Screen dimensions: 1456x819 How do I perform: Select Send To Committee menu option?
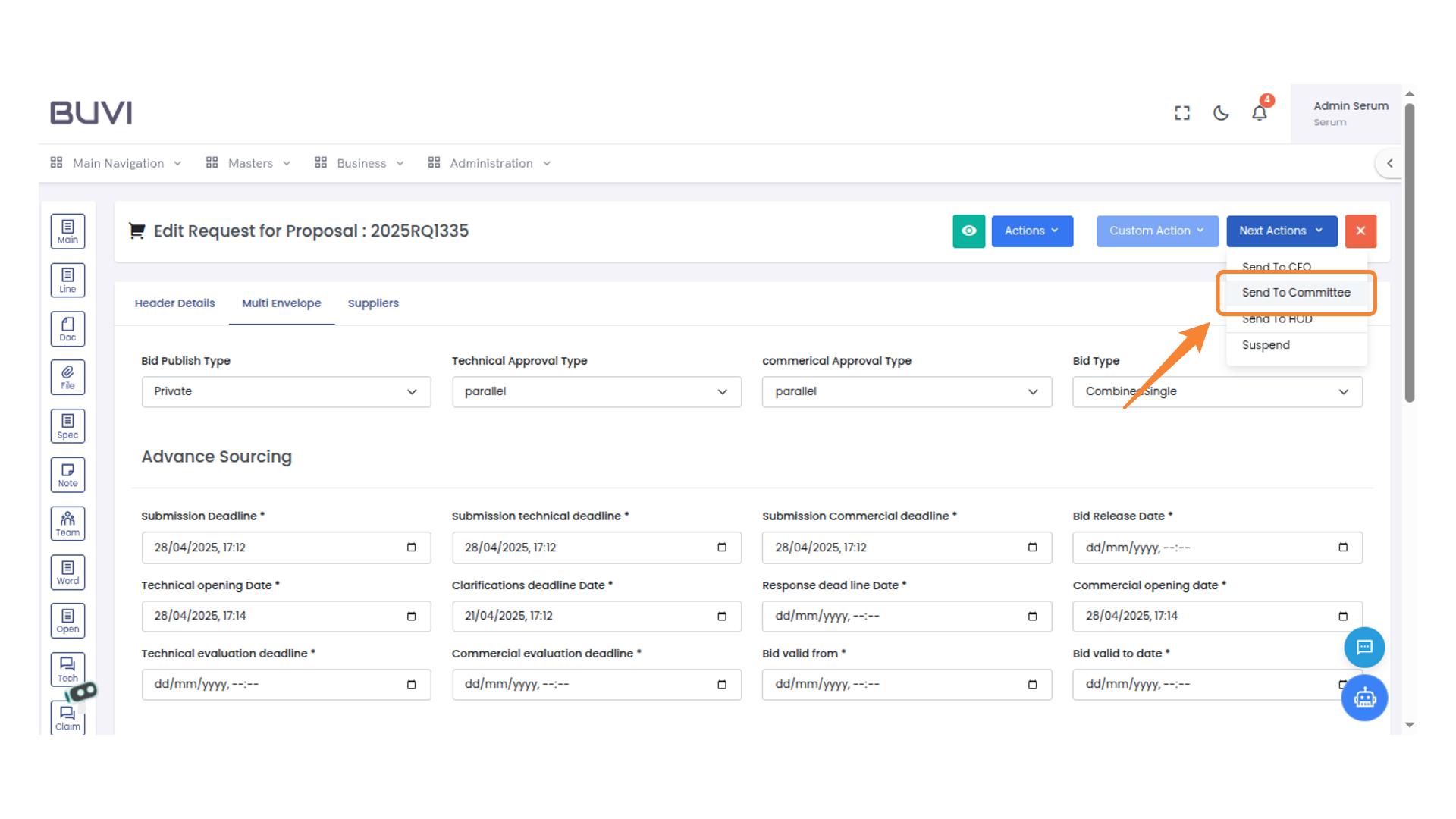[1295, 293]
